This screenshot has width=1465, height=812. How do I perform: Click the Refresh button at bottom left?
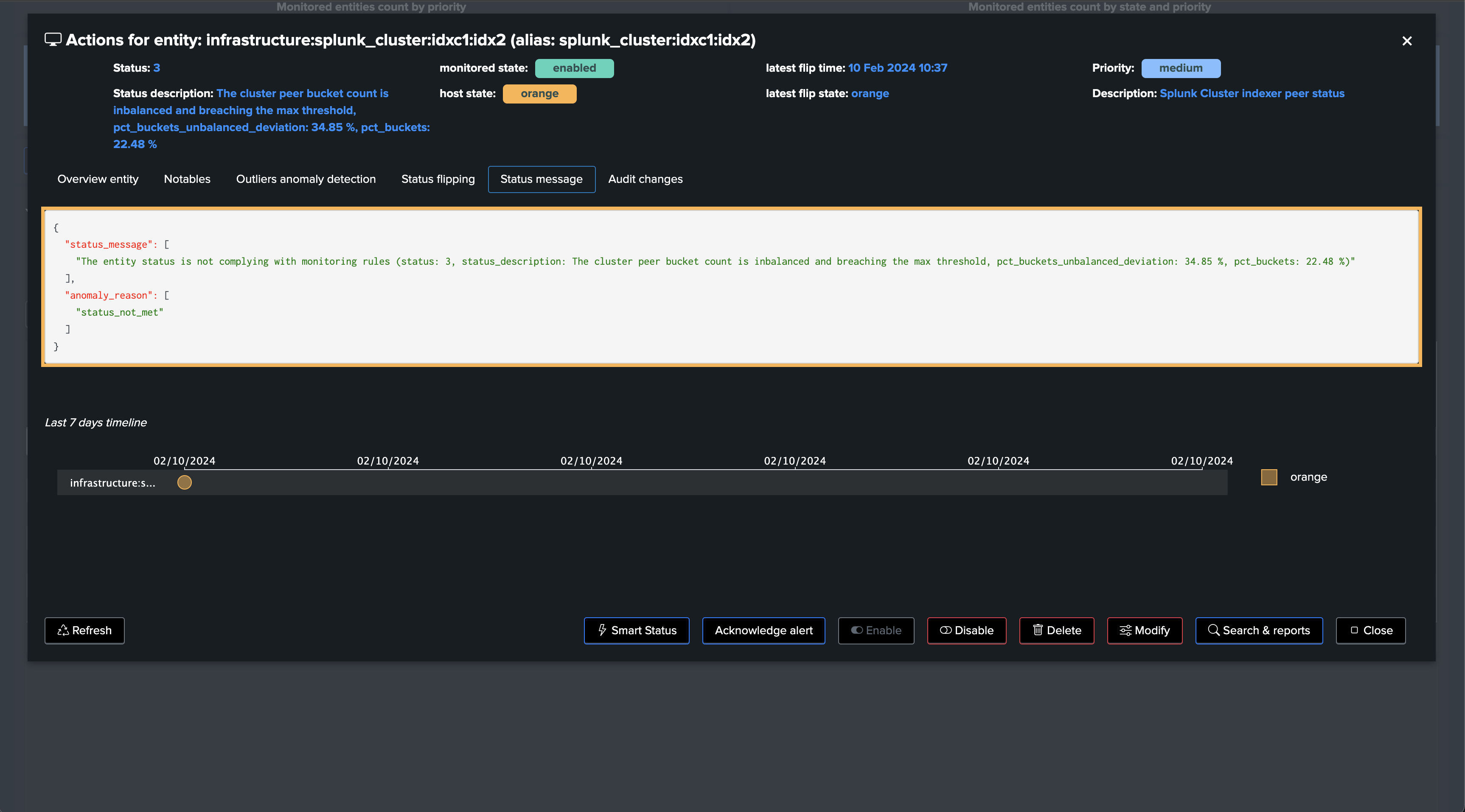[x=84, y=630]
